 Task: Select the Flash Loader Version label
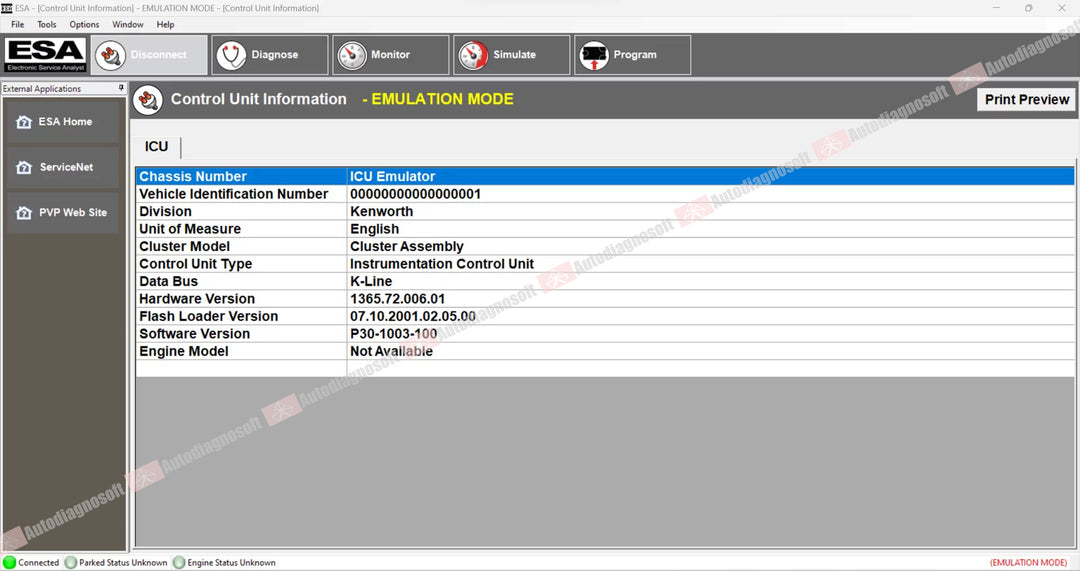tap(209, 317)
